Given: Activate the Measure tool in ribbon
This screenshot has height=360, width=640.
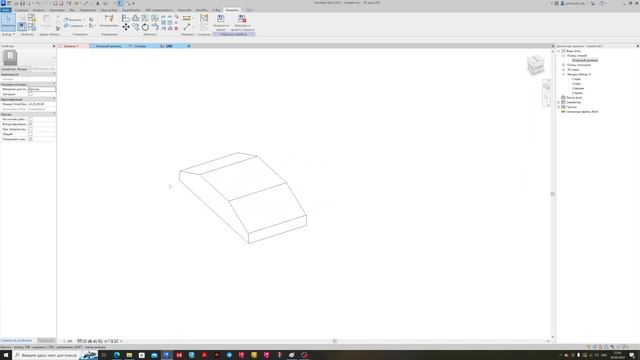Looking at the screenshot, I should [187, 18].
